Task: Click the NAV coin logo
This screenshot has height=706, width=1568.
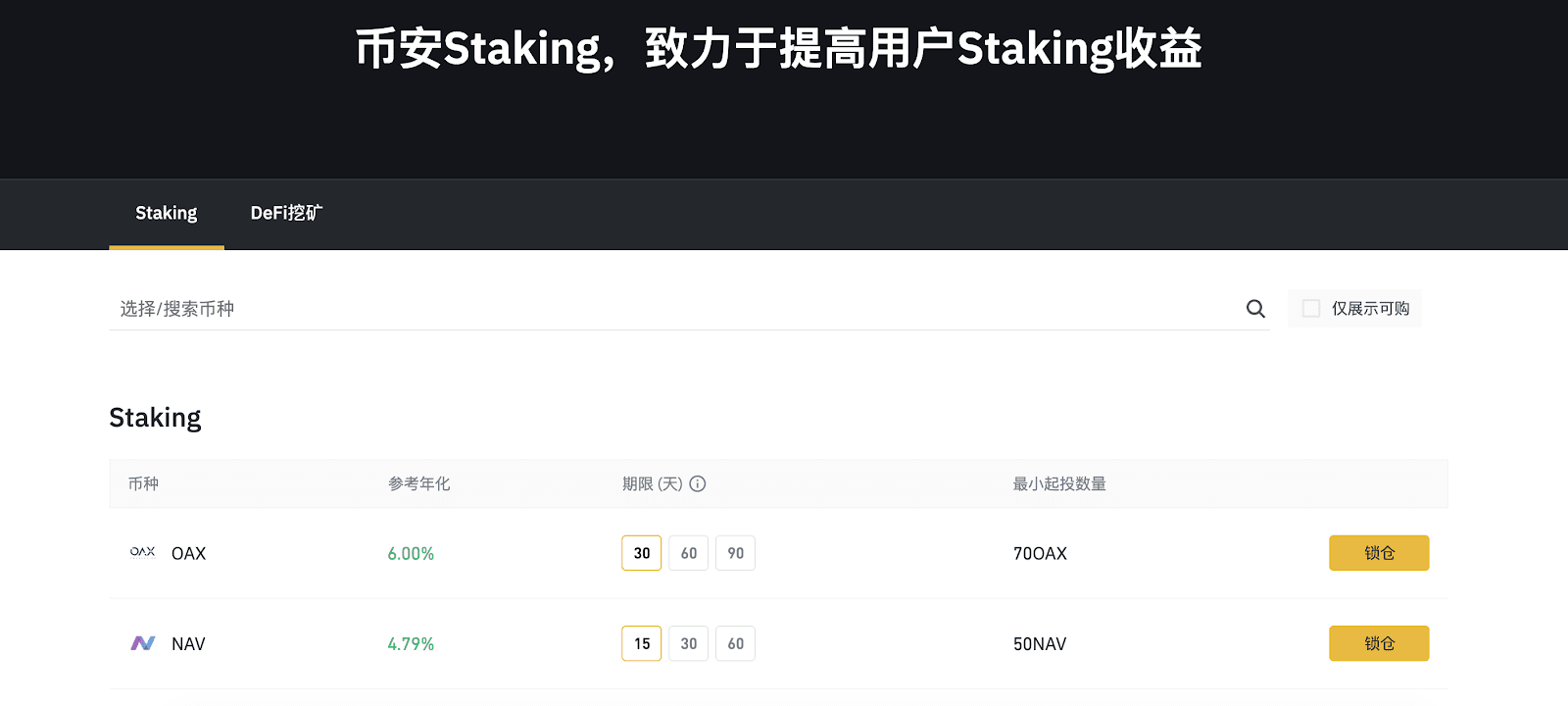Action: [x=143, y=643]
